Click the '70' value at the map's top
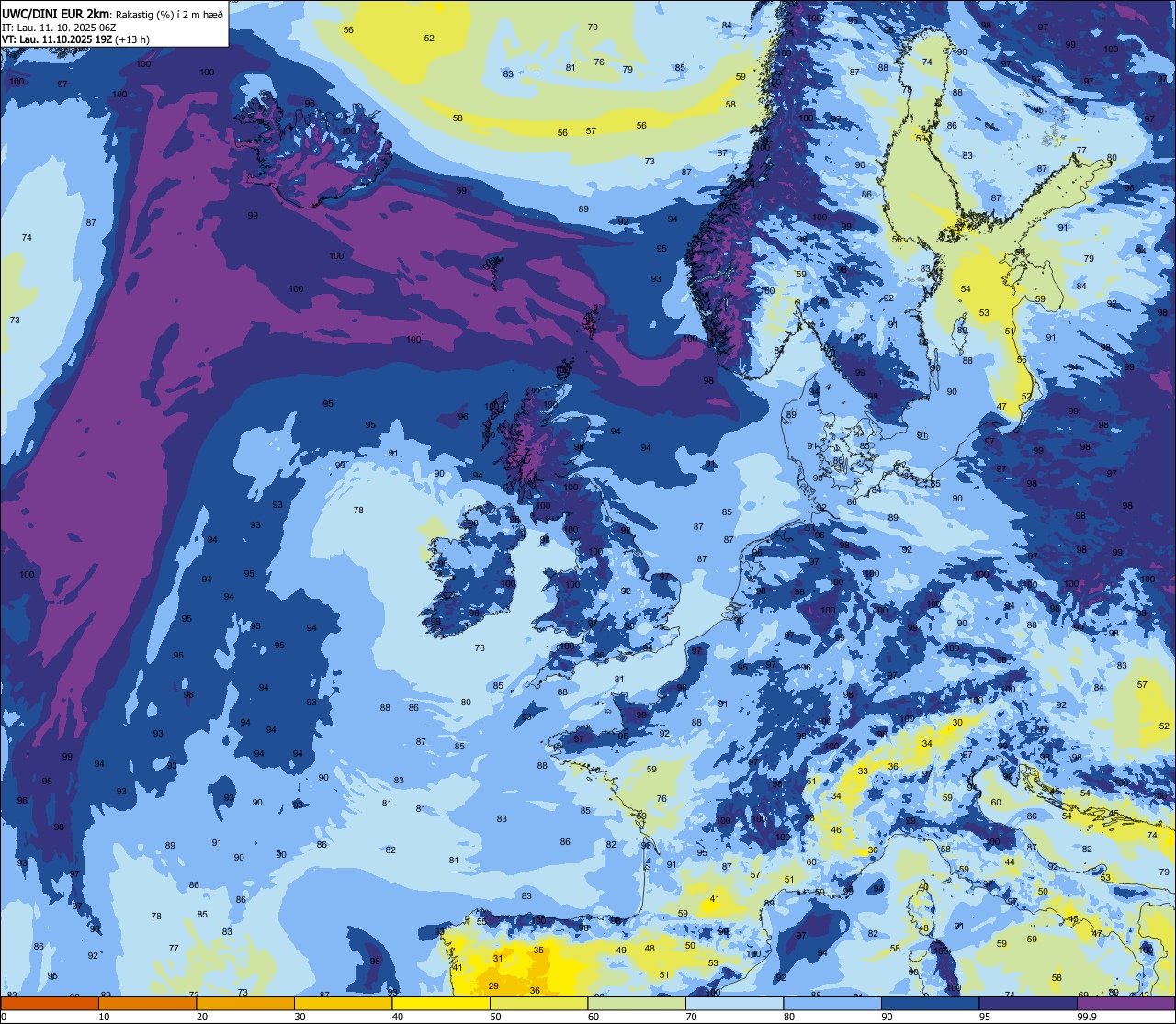 [x=593, y=28]
